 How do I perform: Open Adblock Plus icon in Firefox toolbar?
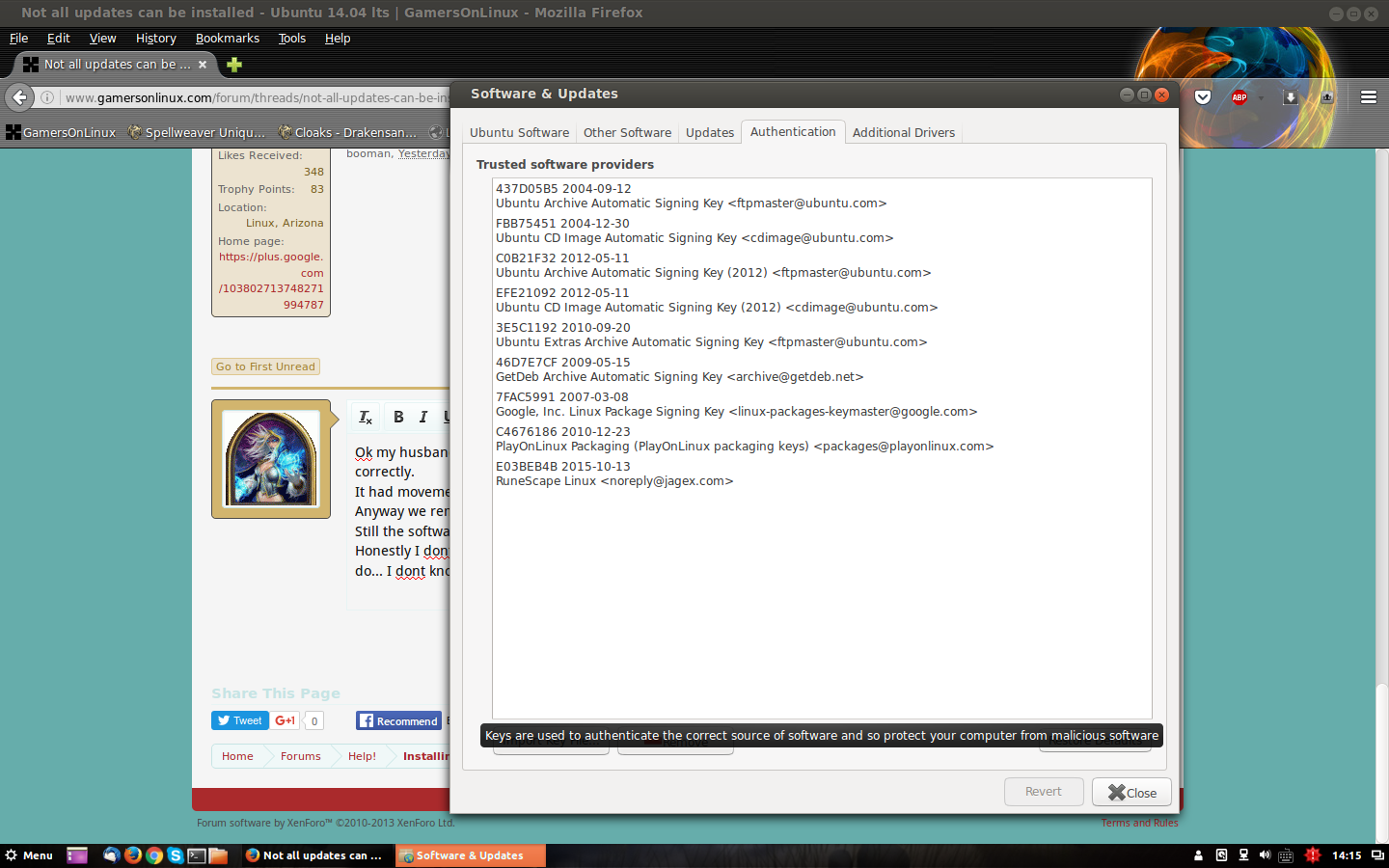(1239, 97)
